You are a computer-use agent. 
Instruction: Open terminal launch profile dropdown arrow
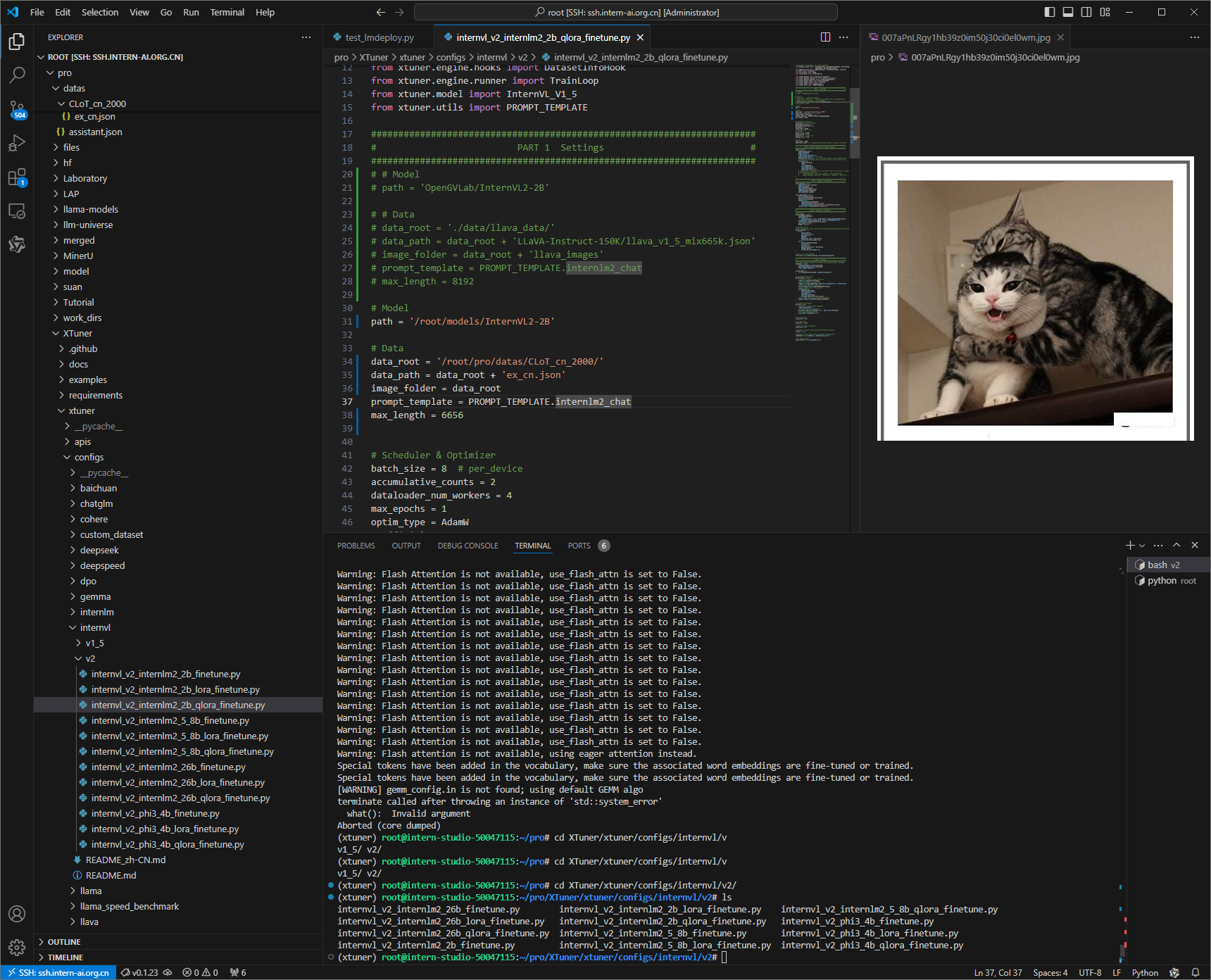tap(1142, 546)
